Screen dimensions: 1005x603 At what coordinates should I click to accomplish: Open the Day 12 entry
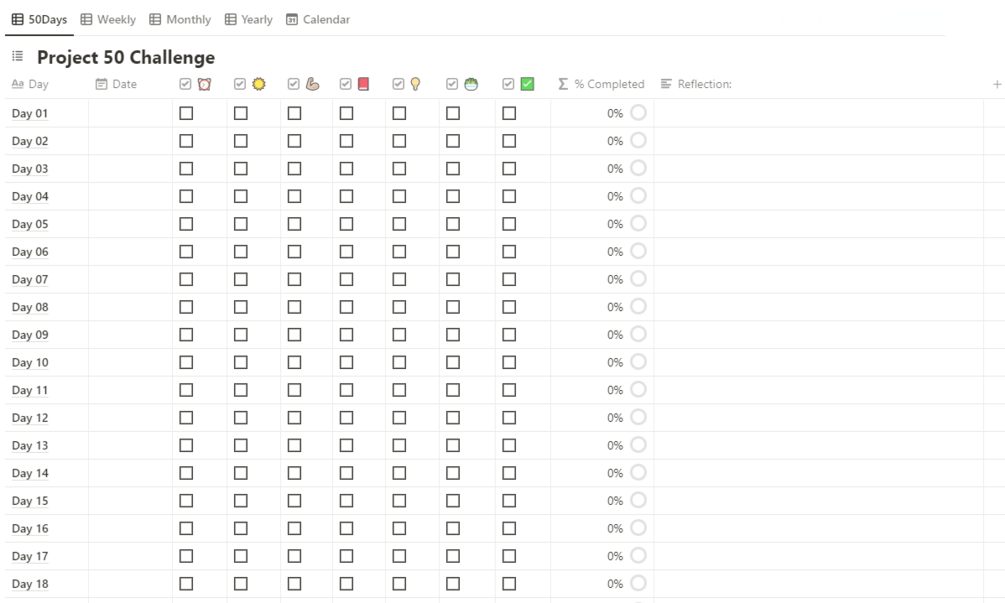(x=30, y=418)
